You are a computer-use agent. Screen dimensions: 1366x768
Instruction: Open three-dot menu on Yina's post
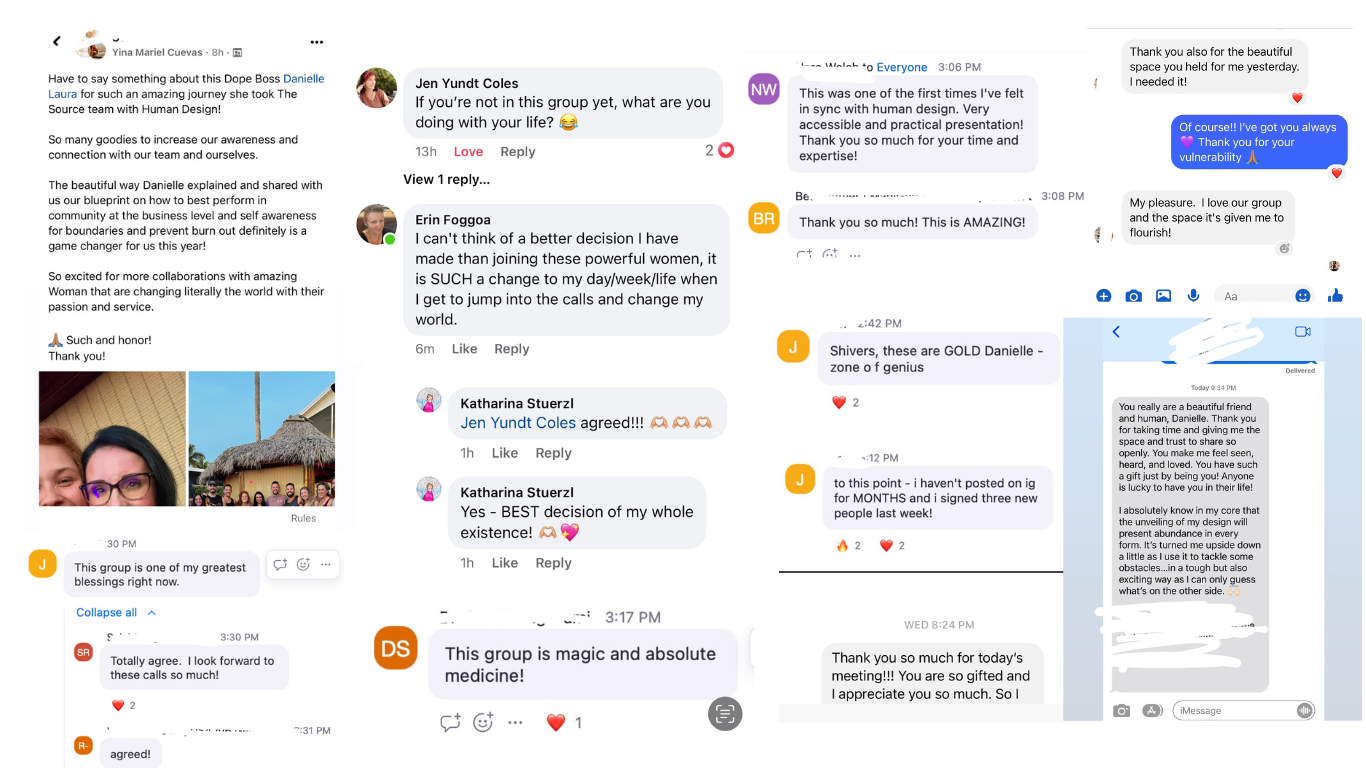tap(317, 42)
